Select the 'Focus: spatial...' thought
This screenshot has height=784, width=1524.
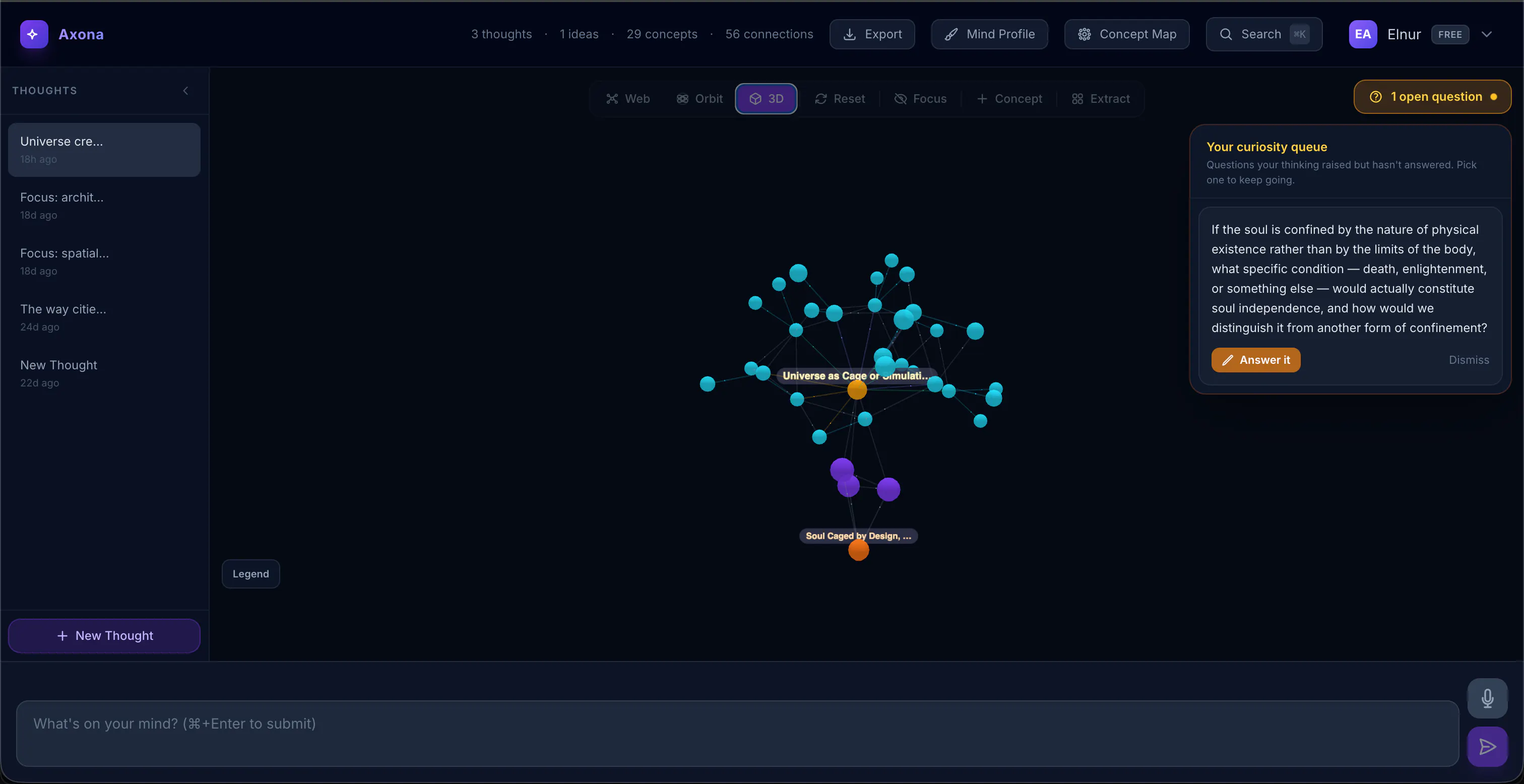tap(104, 262)
